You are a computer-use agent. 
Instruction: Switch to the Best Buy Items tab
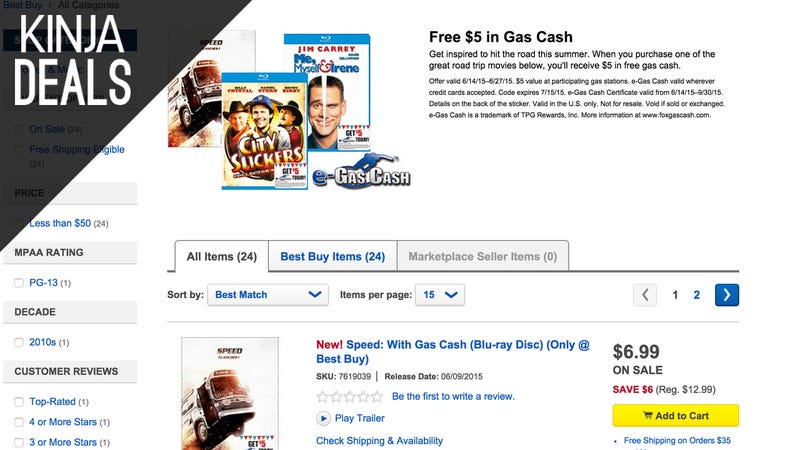click(333, 257)
